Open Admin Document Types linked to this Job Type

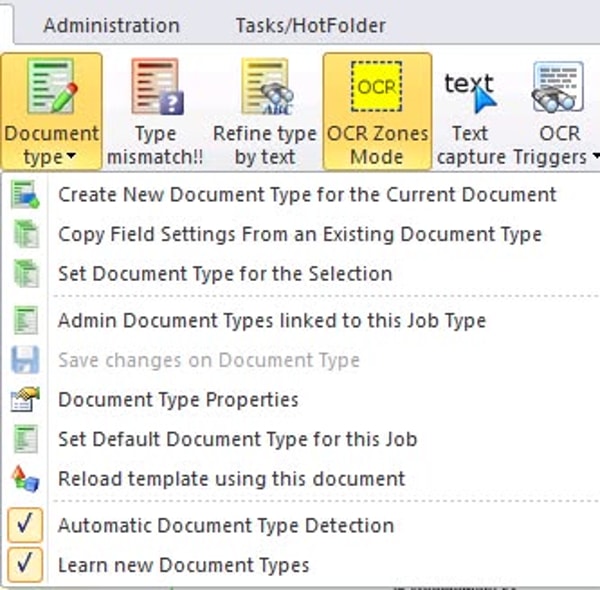tap(272, 320)
